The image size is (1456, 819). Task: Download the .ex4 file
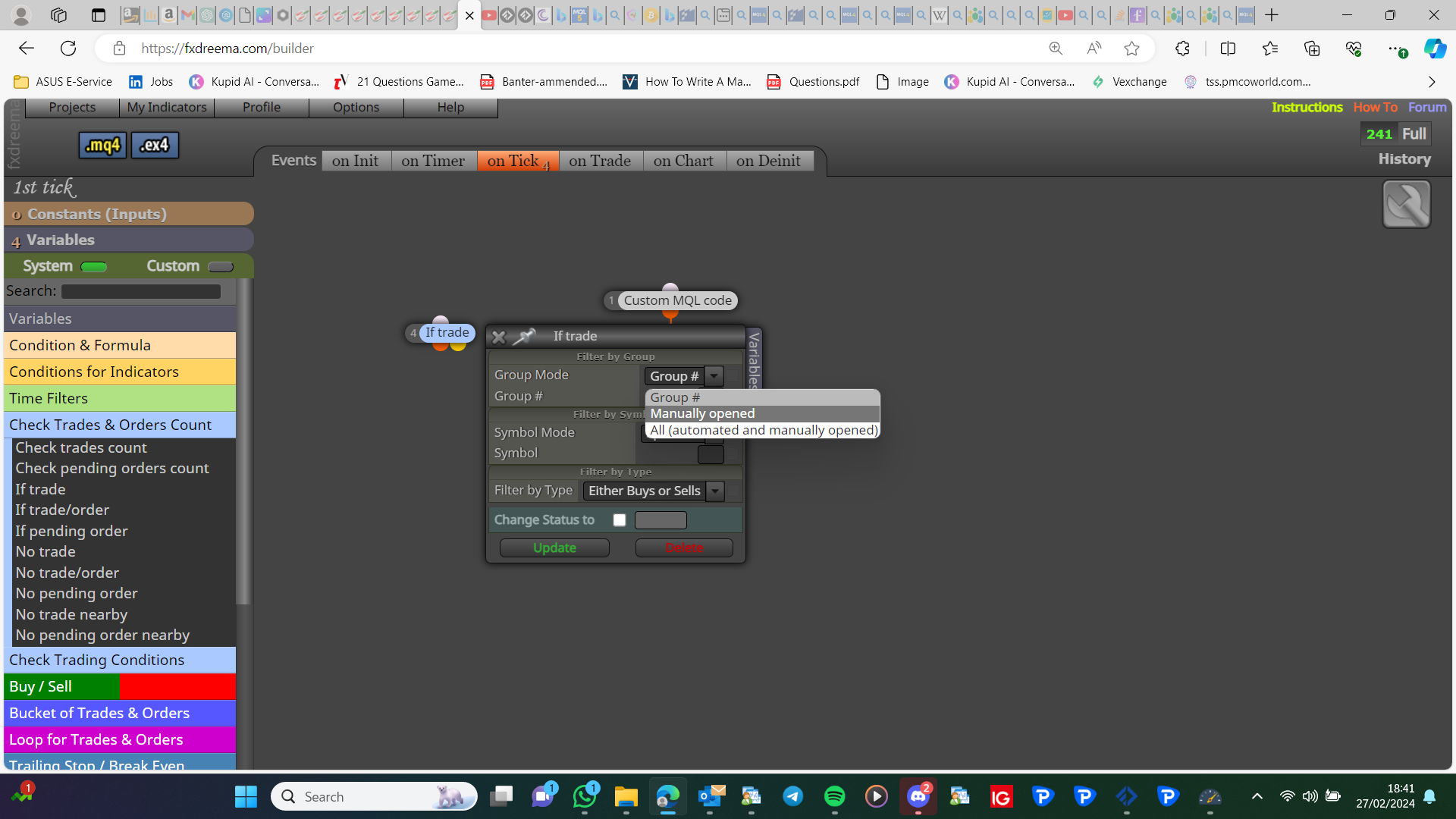(155, 145)
